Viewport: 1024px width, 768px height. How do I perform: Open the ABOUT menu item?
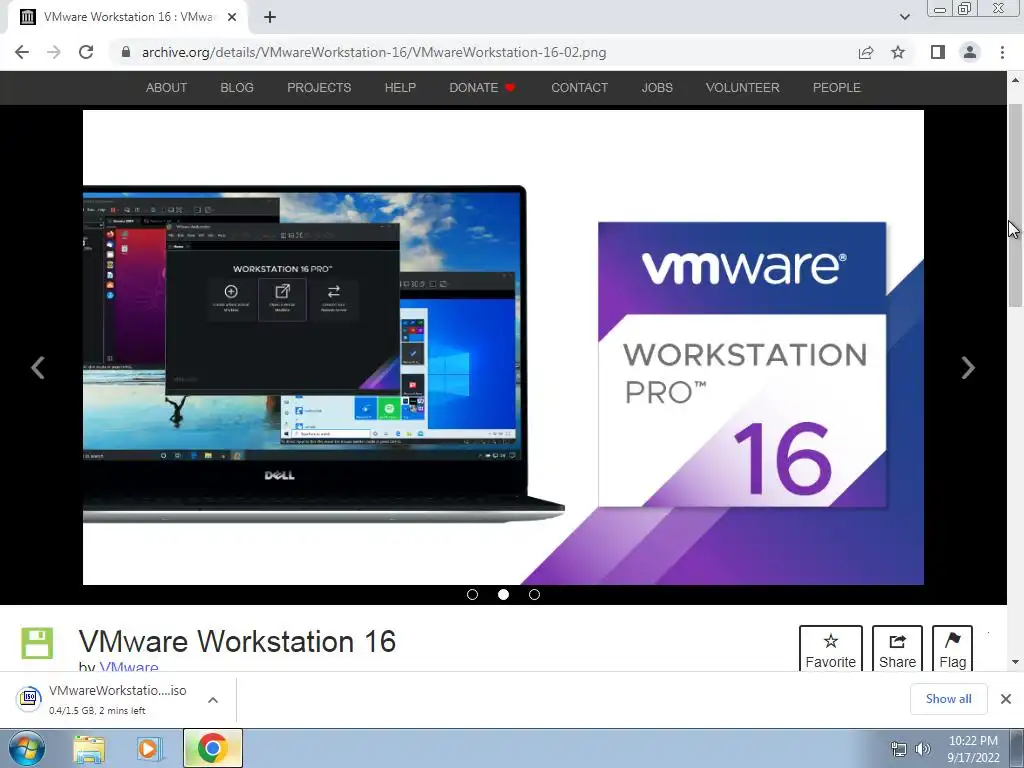coord(166,88)
